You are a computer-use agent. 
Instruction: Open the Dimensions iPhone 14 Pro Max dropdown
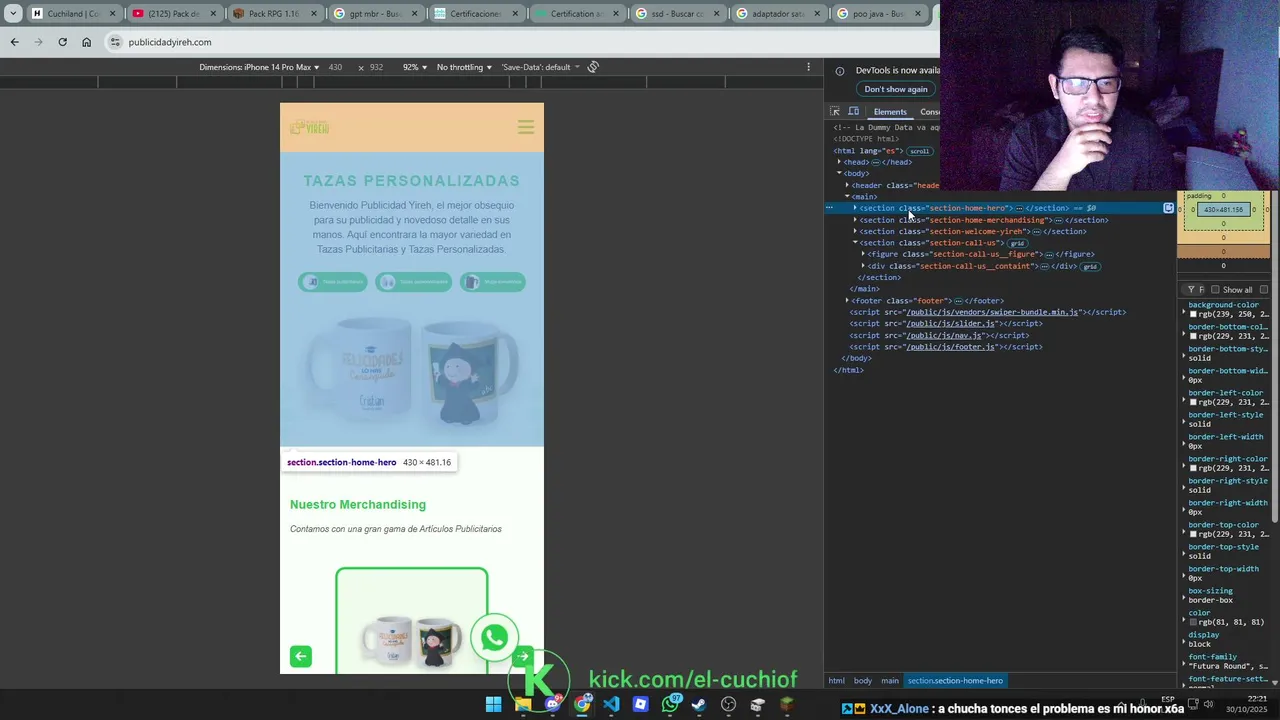[x=259, y=67]
